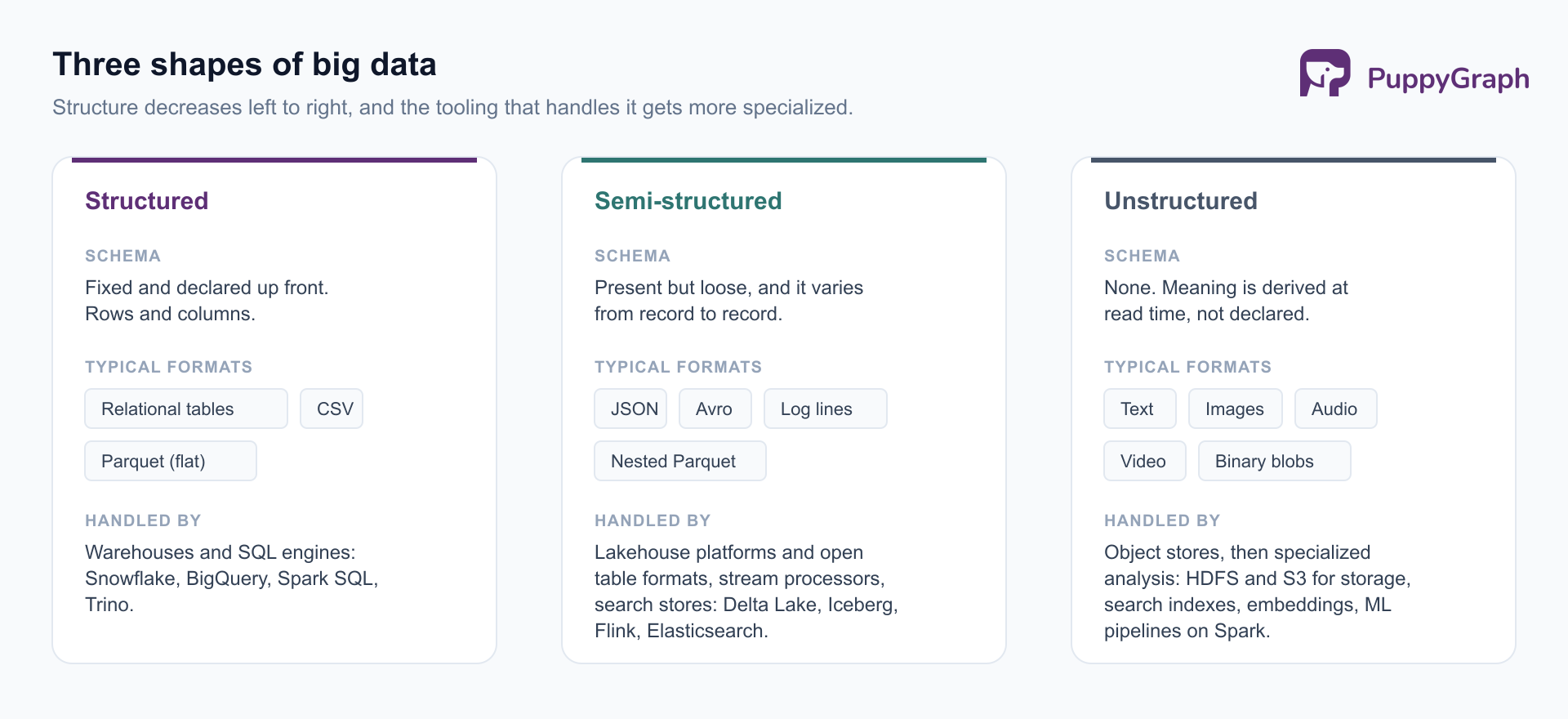
Task: Click the PuppyGraph dog logo icon
Action: (1325, 73)
